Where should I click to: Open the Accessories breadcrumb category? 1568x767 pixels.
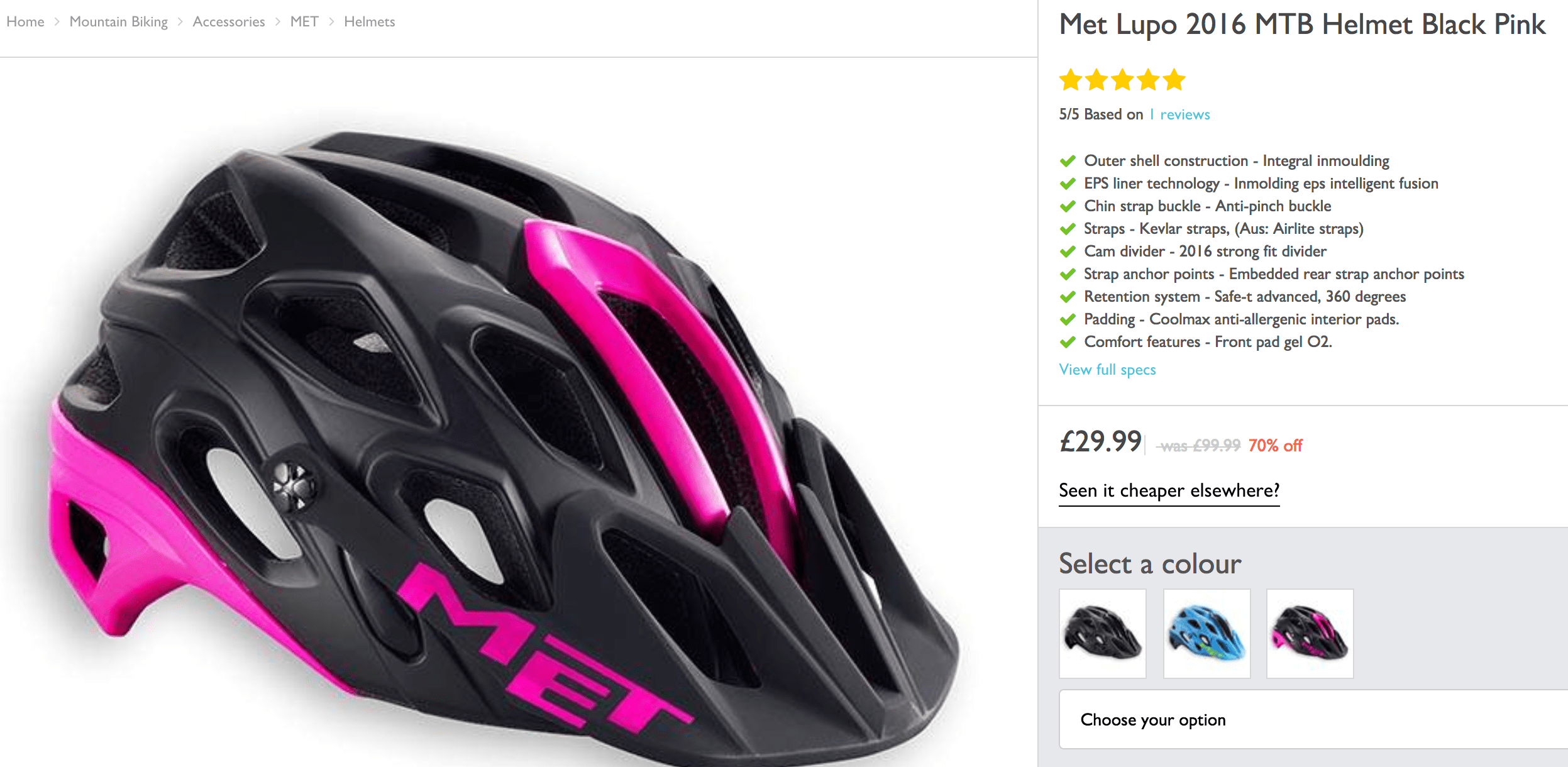pyautogui.click(x=229, y=22)
